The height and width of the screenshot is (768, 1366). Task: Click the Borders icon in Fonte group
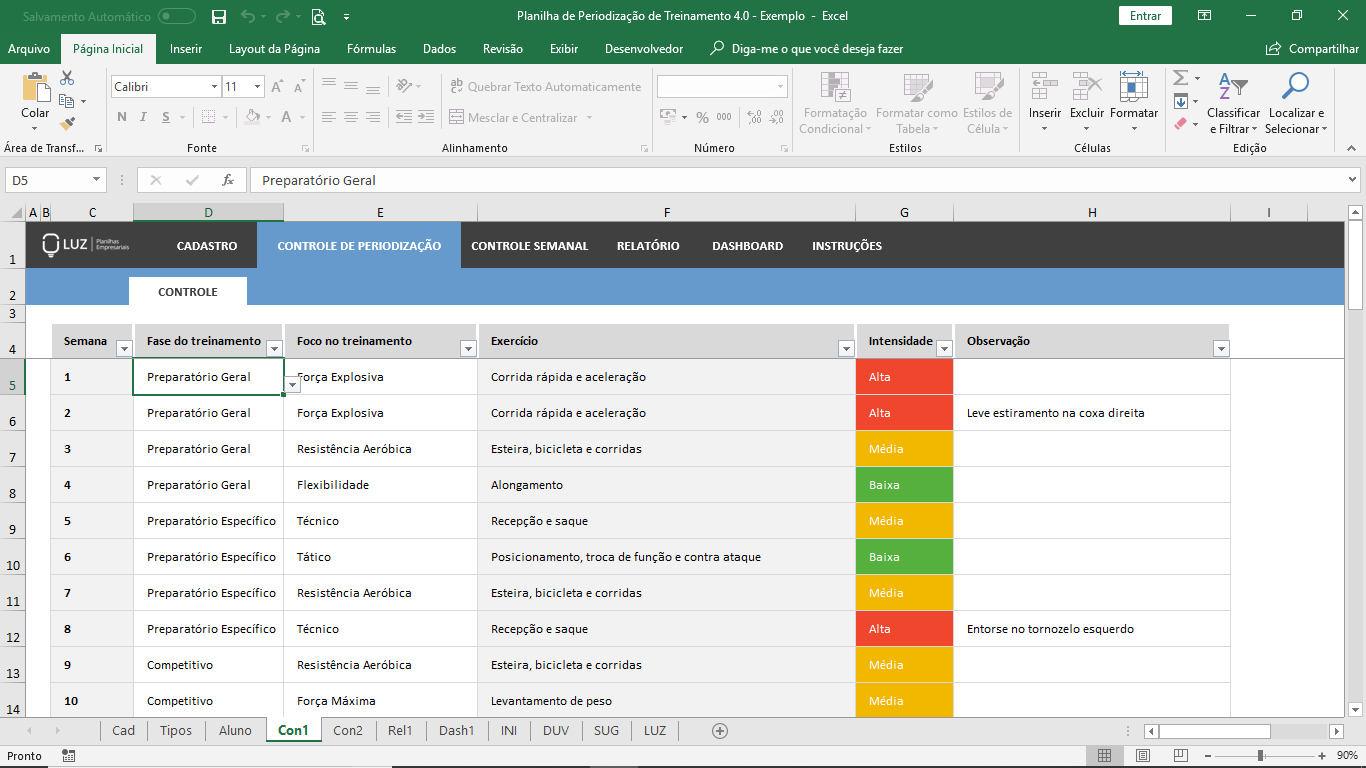tap(207, 117)
